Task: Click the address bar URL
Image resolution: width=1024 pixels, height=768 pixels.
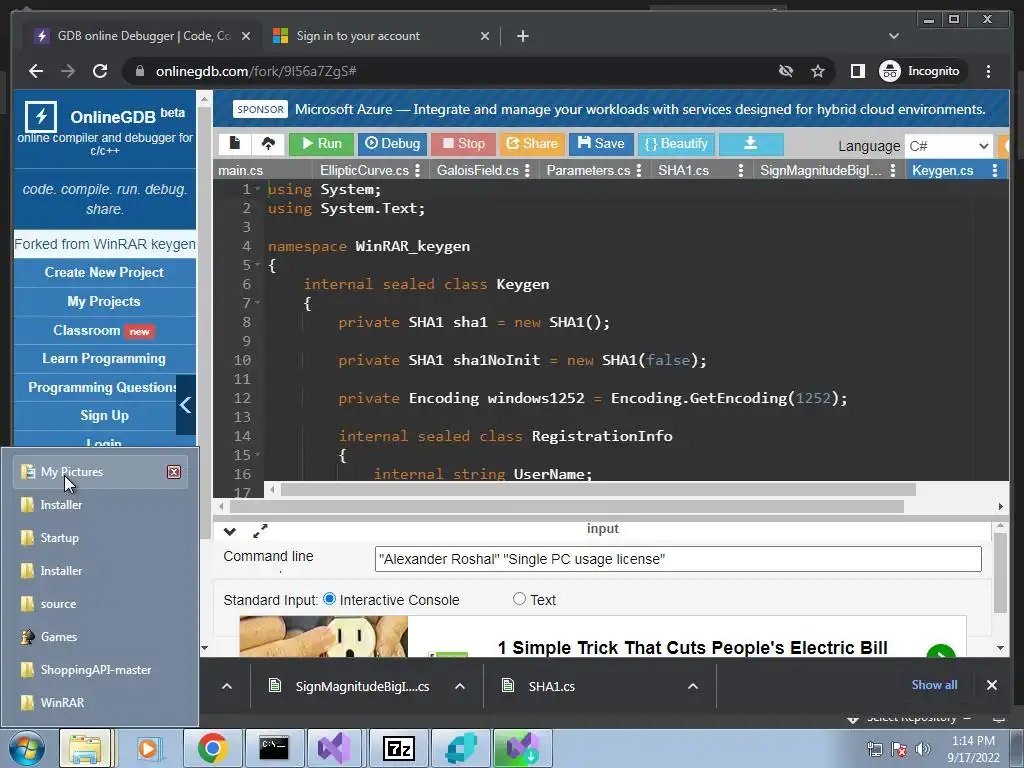Action: (256, 71)
